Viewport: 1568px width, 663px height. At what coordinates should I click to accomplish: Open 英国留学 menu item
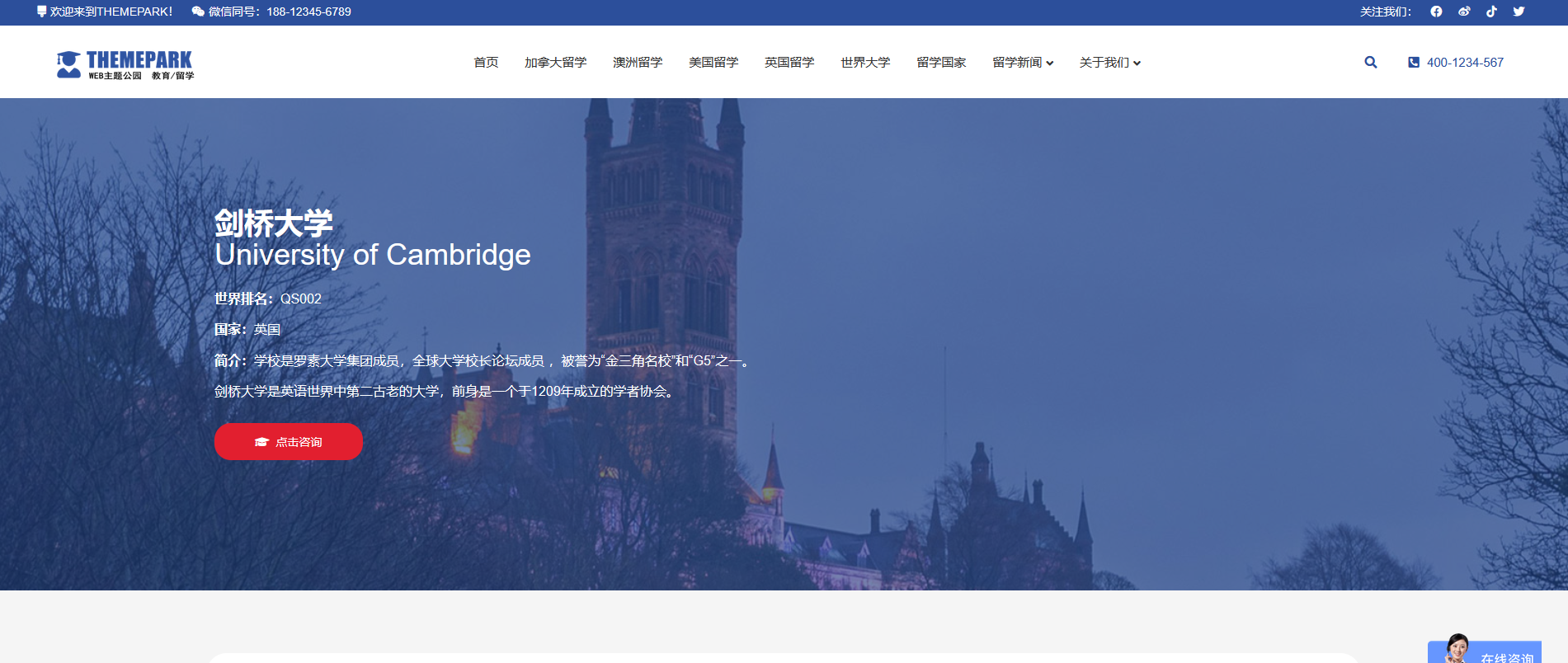coord(789,63)
